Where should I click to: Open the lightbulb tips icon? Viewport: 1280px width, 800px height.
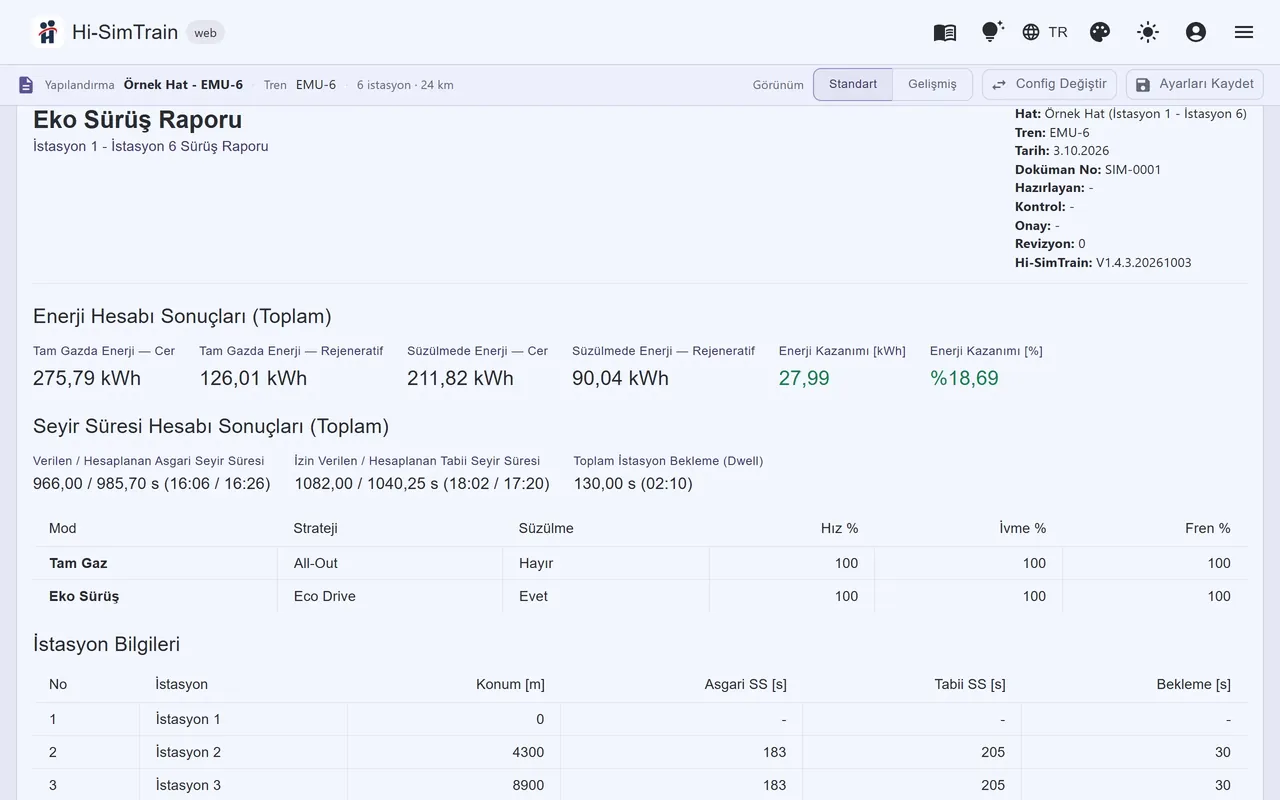(992, 32)
